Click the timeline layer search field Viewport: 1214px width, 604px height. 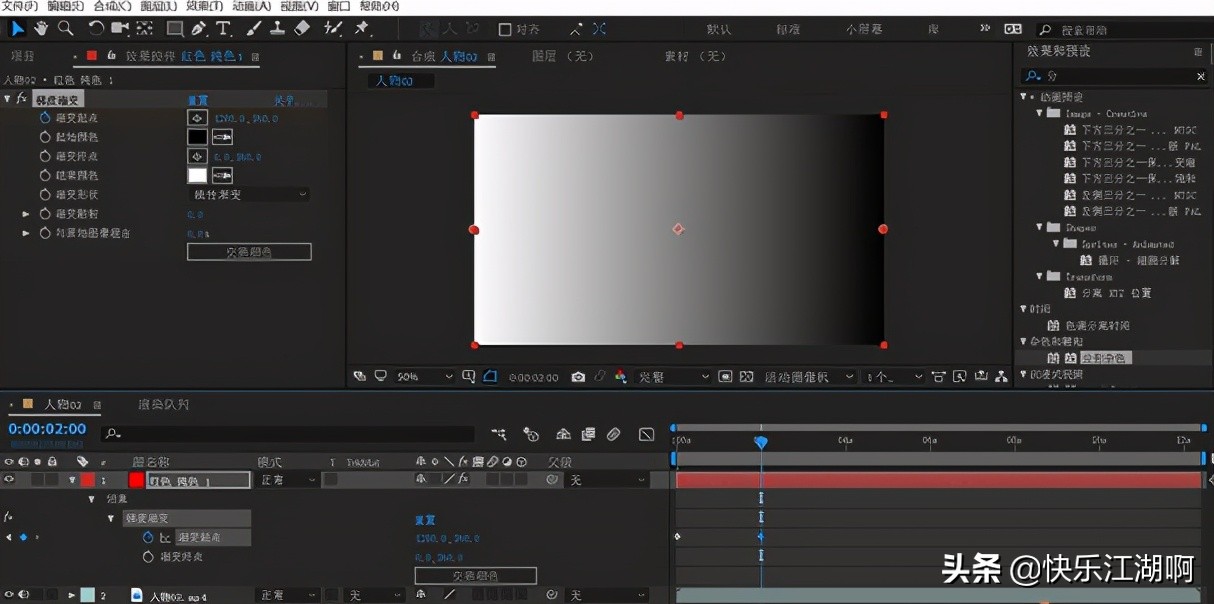pyautogui.click(x=290, y=434)
